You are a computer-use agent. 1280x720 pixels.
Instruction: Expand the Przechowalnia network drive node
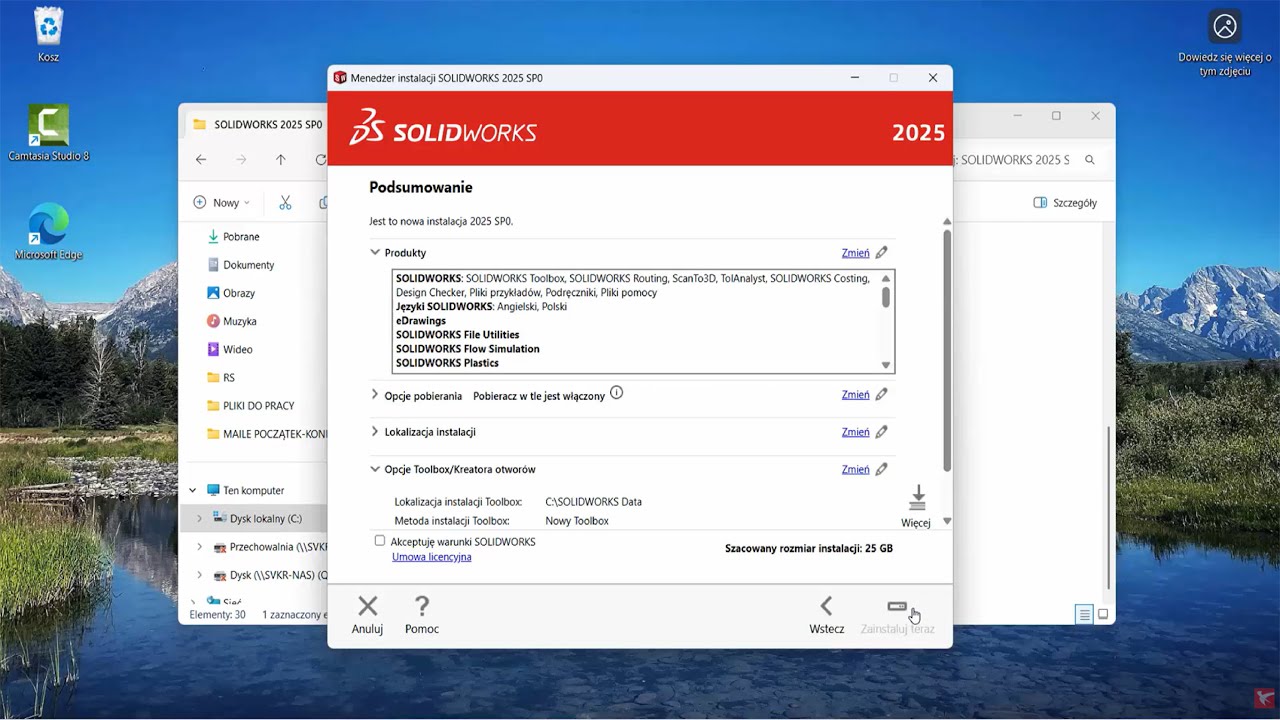pyautogui.click(x=199, y=547)
